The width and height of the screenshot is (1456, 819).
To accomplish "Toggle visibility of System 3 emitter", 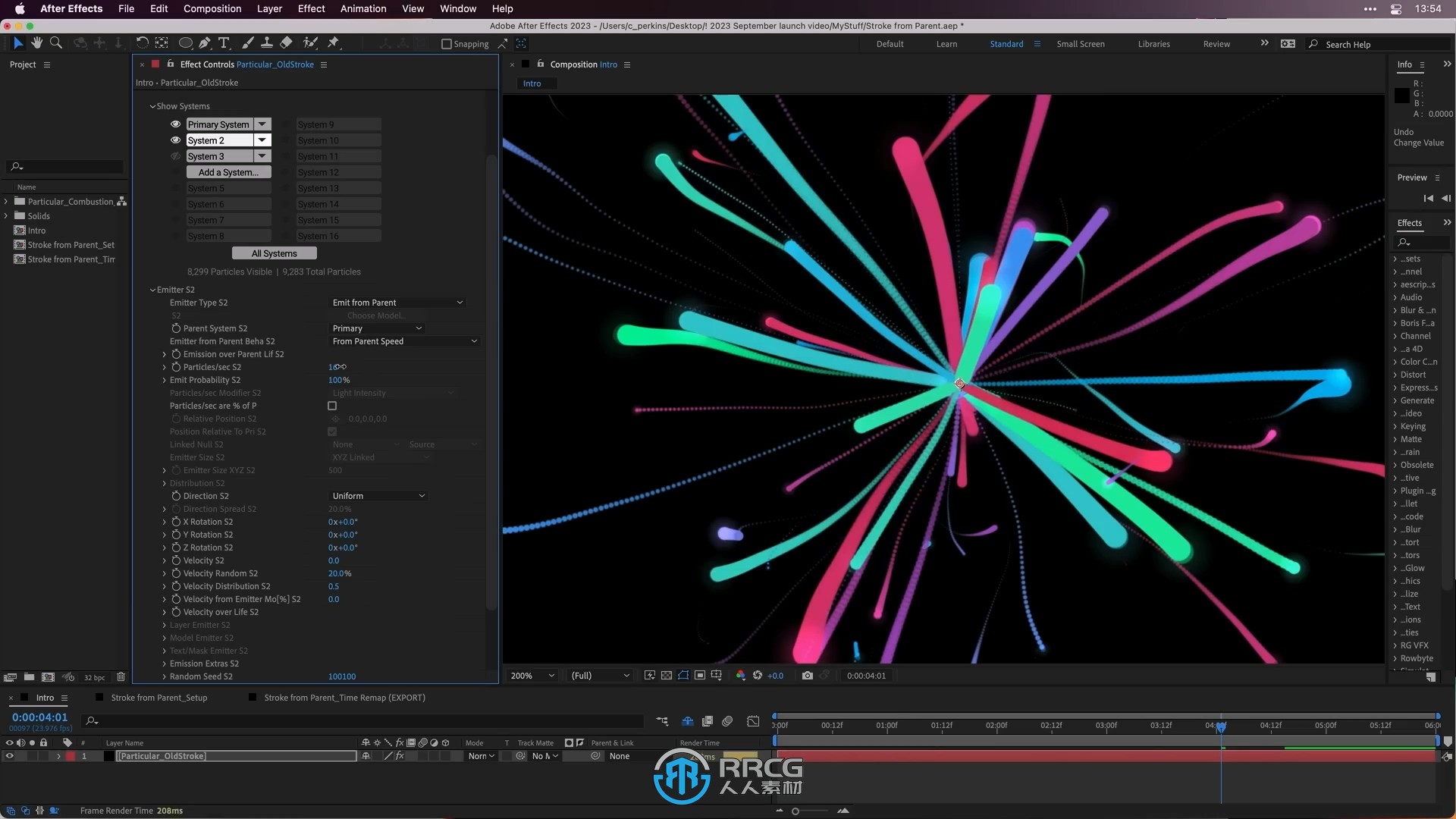I will (x=175, y=156).
